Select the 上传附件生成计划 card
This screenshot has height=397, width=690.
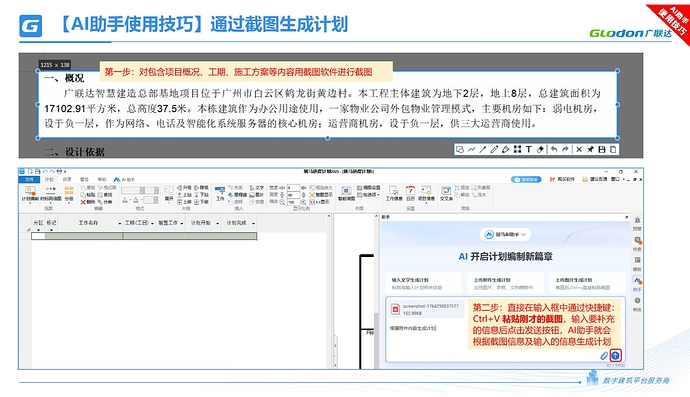[x=505, y=283]
